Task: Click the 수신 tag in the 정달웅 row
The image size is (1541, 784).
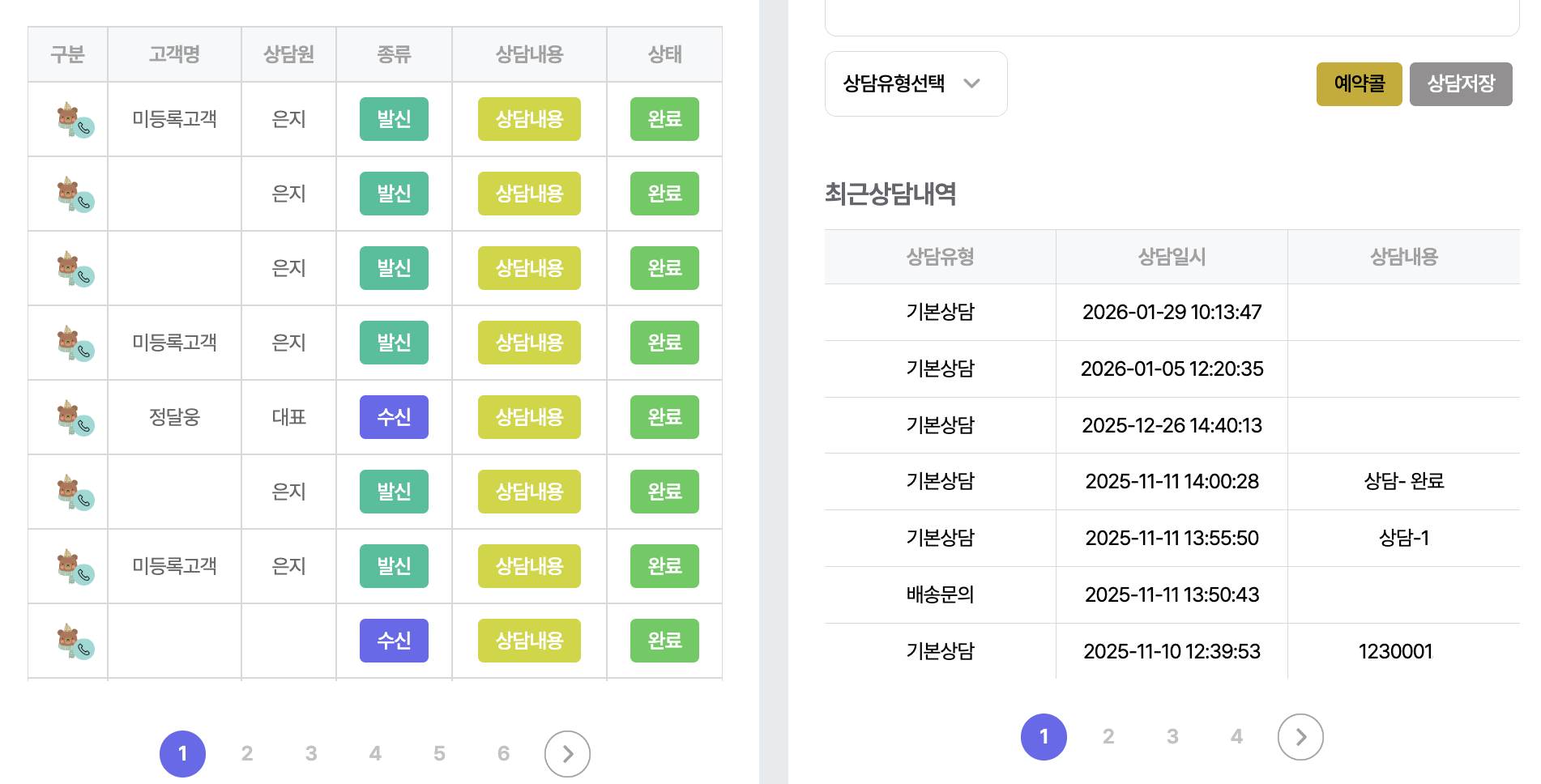Action: (x=394, y=417)
